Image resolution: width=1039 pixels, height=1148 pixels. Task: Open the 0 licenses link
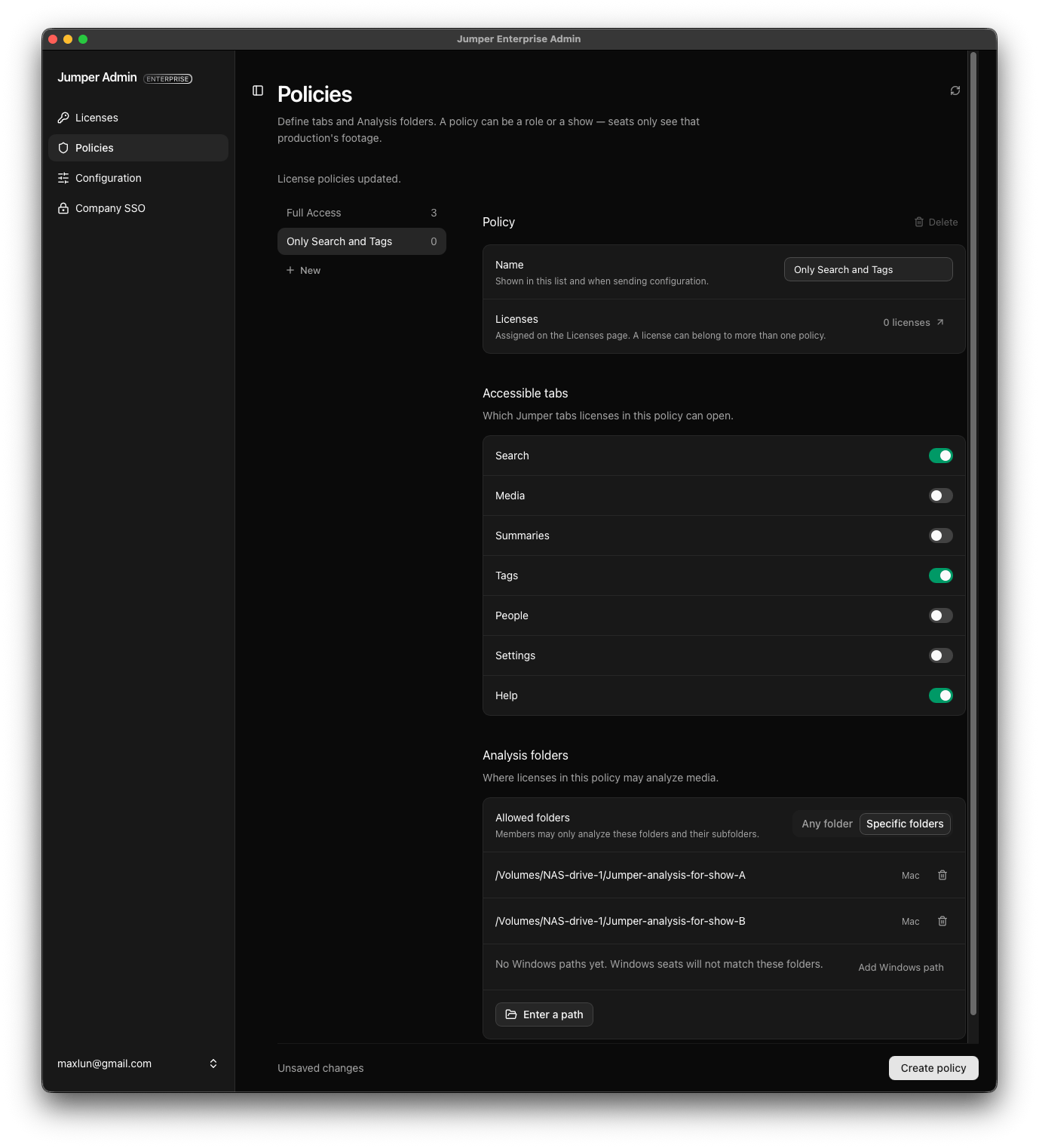914,322
